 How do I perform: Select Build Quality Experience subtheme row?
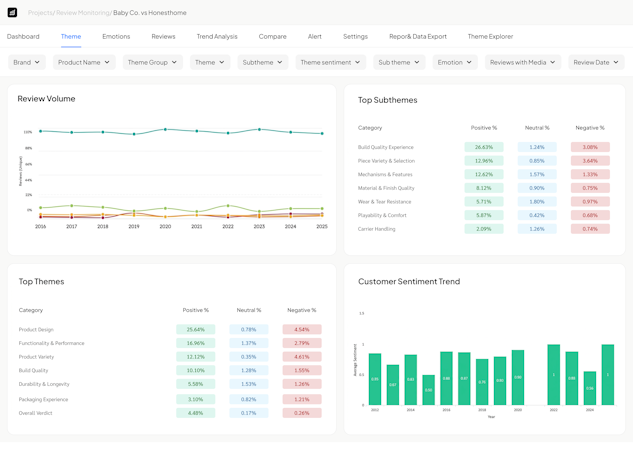click(484, 147)
